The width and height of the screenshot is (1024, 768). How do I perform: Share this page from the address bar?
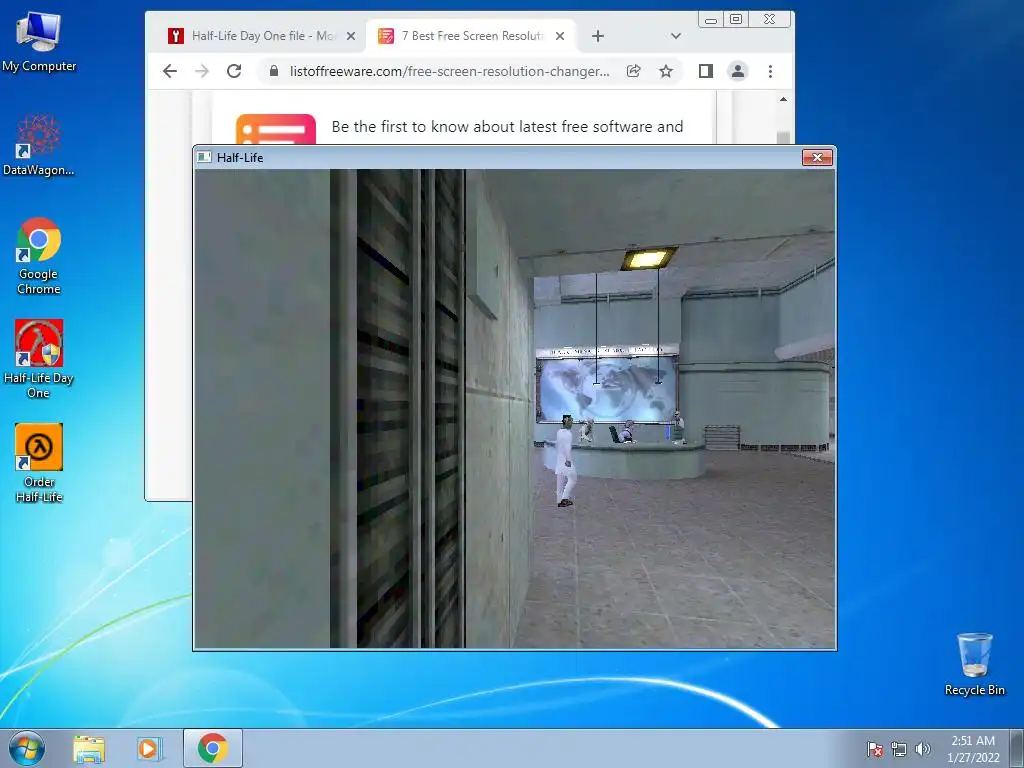click(633, 71)
